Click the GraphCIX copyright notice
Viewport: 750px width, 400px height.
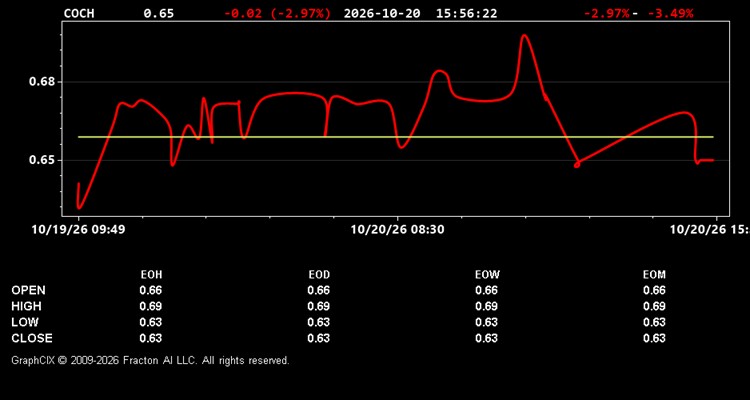pyautogui.click(x=150, y=360)
